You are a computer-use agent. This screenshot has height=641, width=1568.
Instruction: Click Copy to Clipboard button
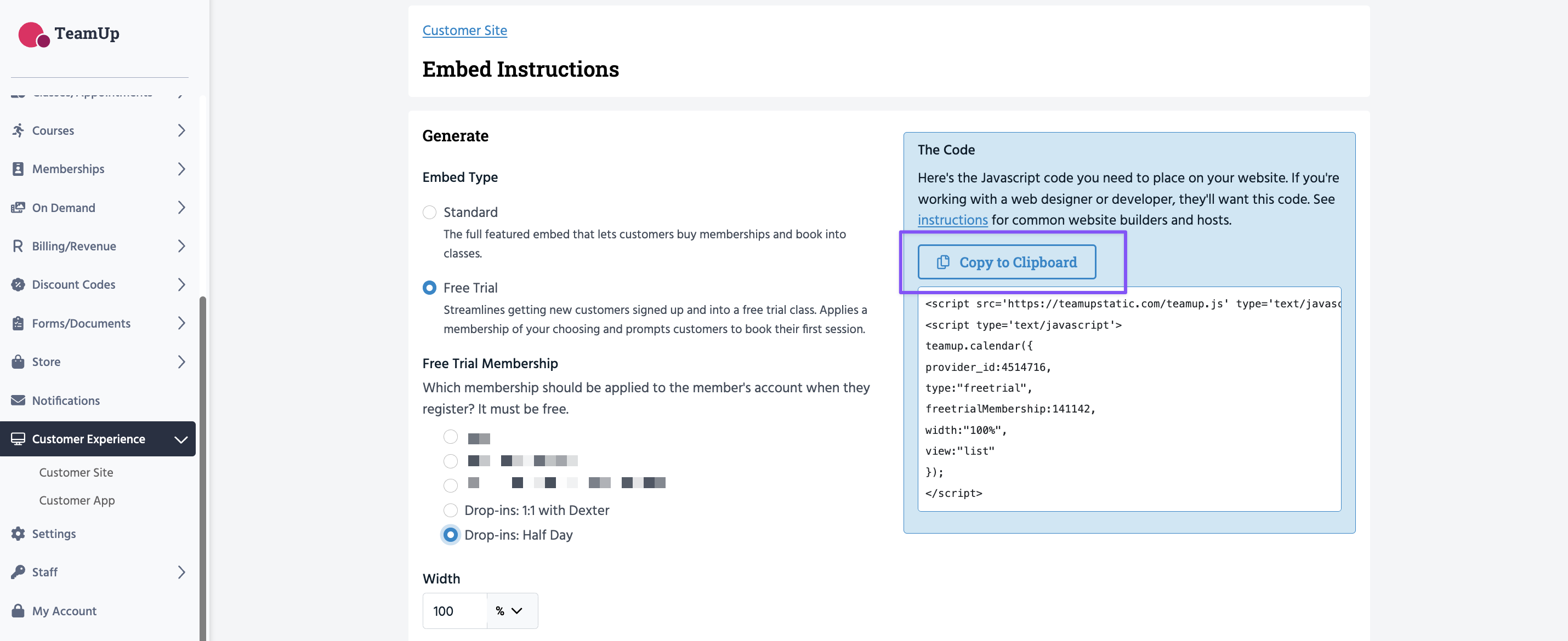[x=1006, y=262]
